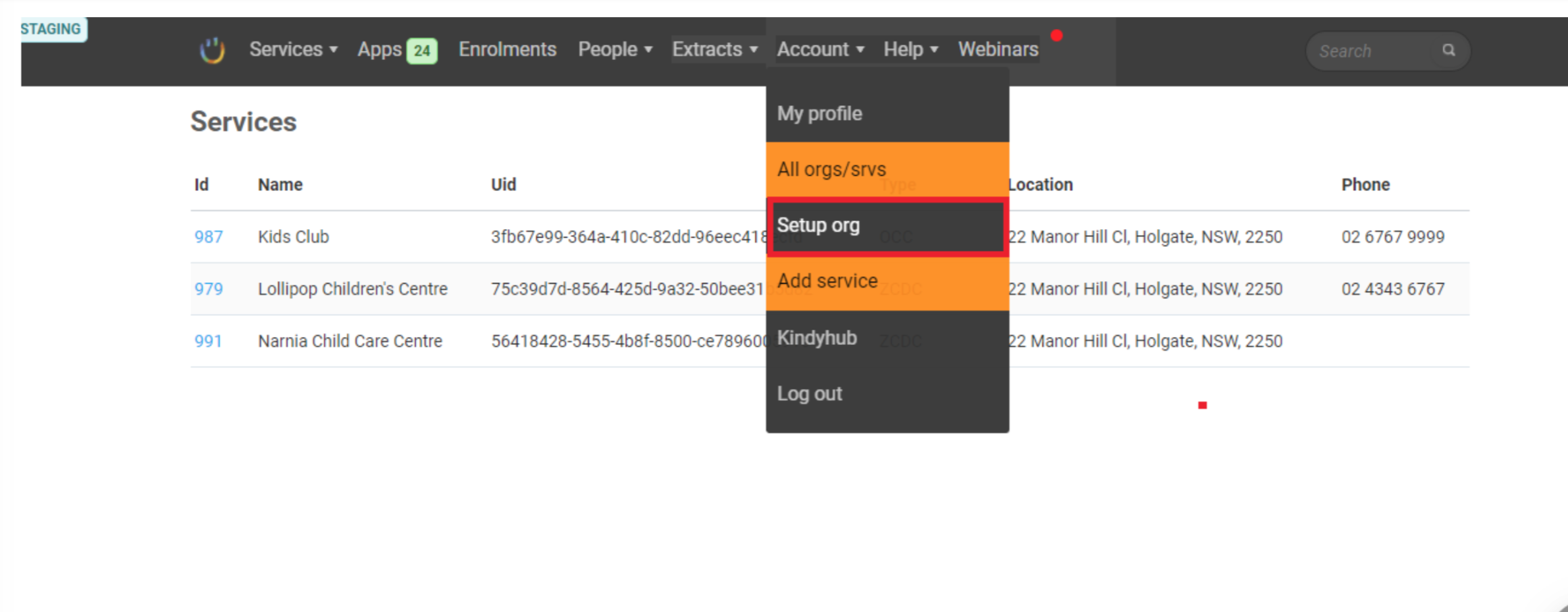
Task: Open service Id 979 link
Action: pyautogui.click(x=208, y=289)
